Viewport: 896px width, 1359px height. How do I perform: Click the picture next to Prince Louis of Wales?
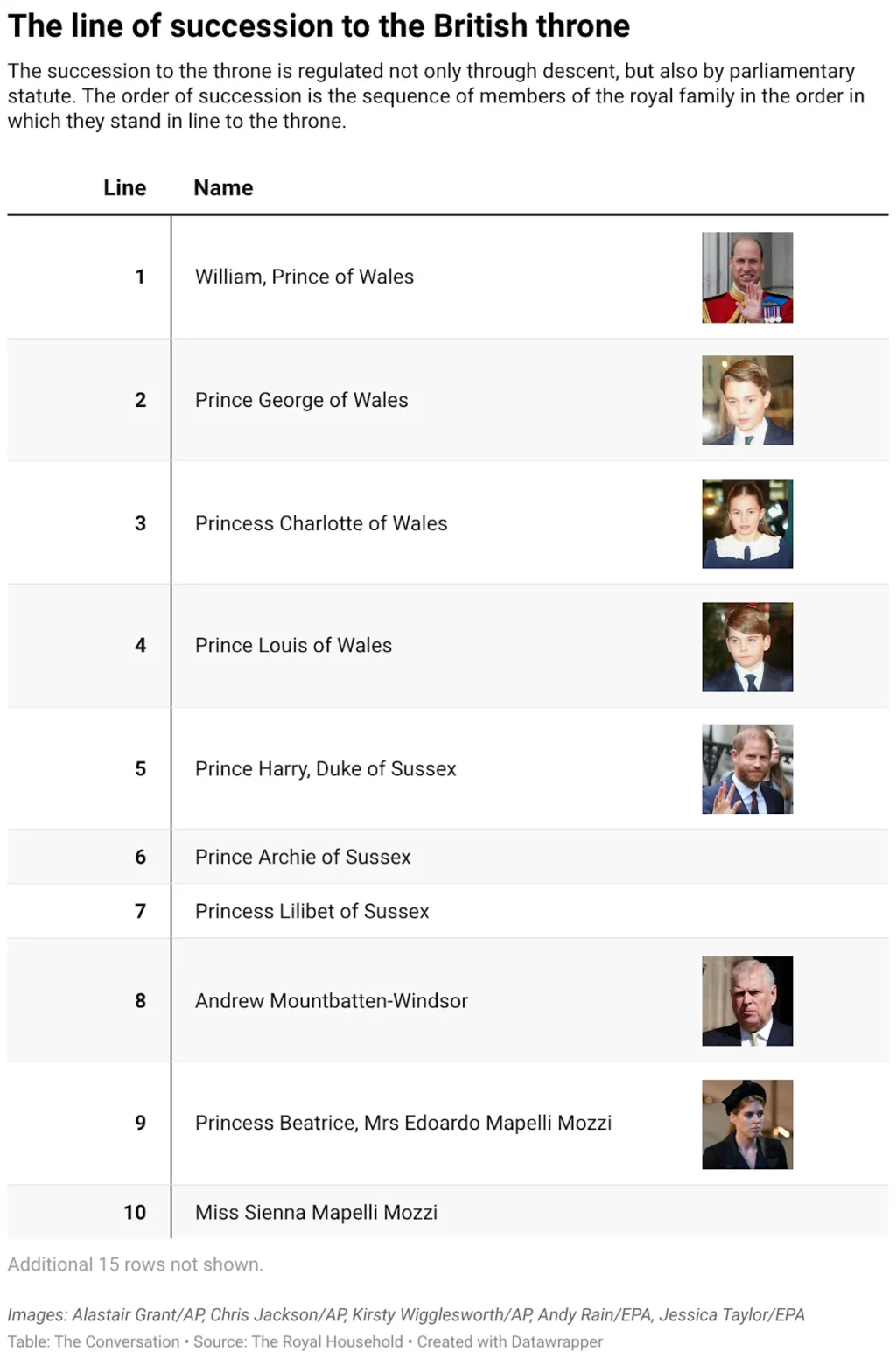pyautogui.click(x=747, y=647)
